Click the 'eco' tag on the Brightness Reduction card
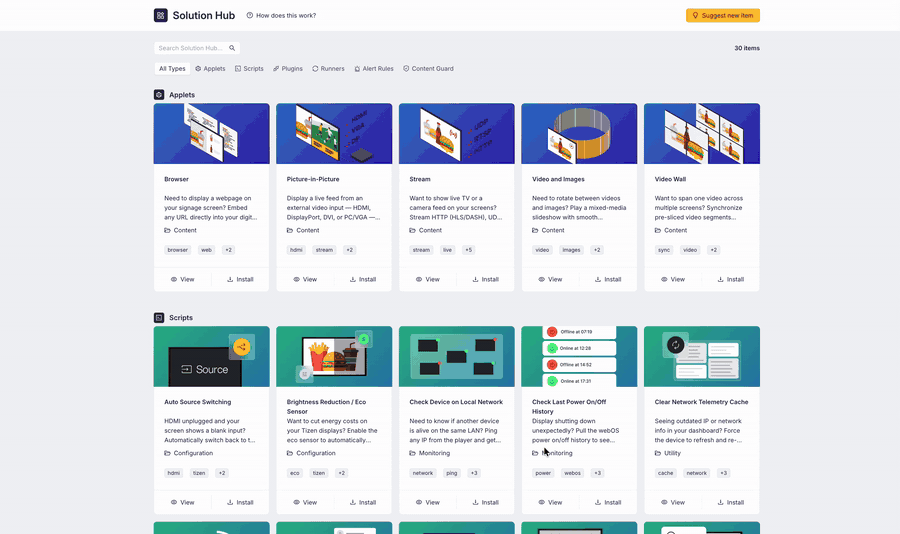 coord(294,473)
